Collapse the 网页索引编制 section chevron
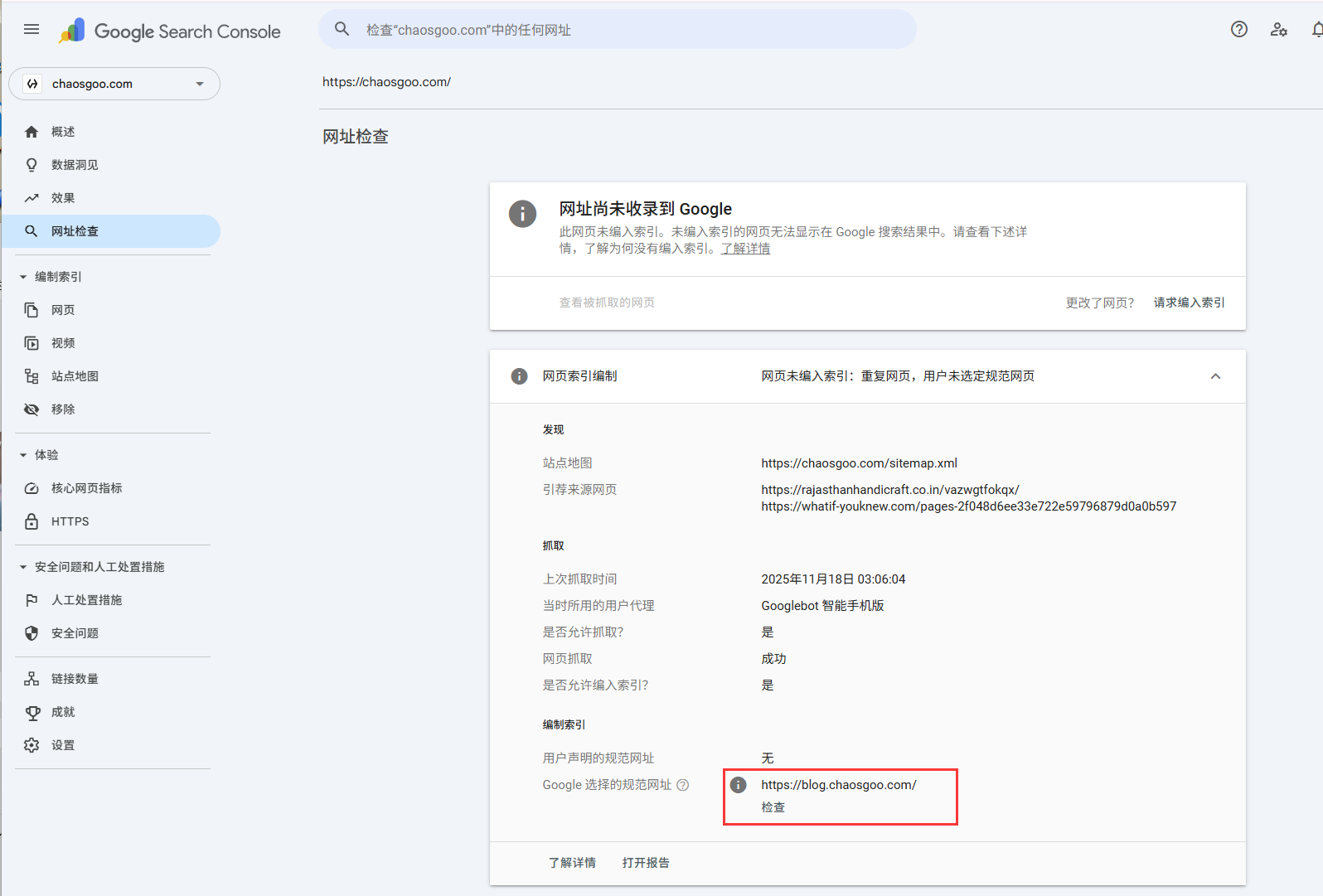 tap(1215, 376)
